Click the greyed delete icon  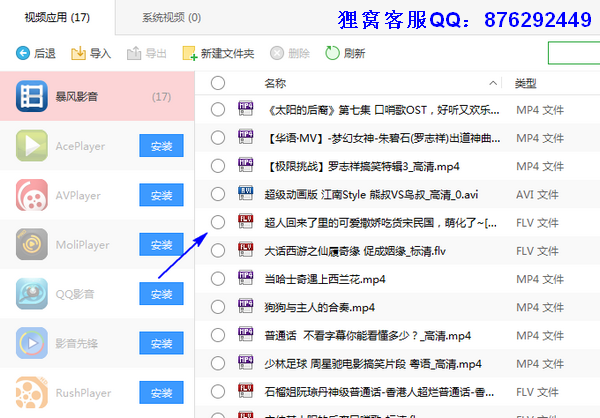click(x=277, y=53)
